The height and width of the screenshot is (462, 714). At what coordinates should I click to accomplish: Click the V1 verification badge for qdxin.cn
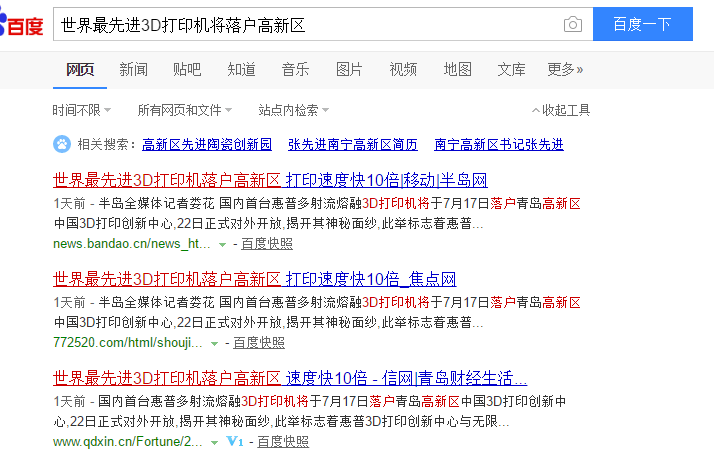(x=235, y=442)
